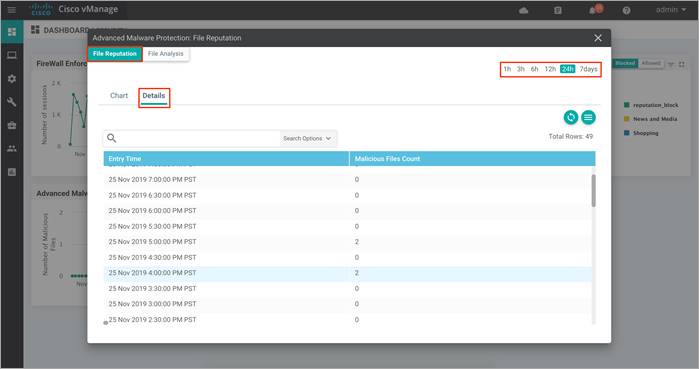699x369 pixels.
Task: Select row 25 Nov 2019 2:30:00 PM PST
Action: [348, 320]
